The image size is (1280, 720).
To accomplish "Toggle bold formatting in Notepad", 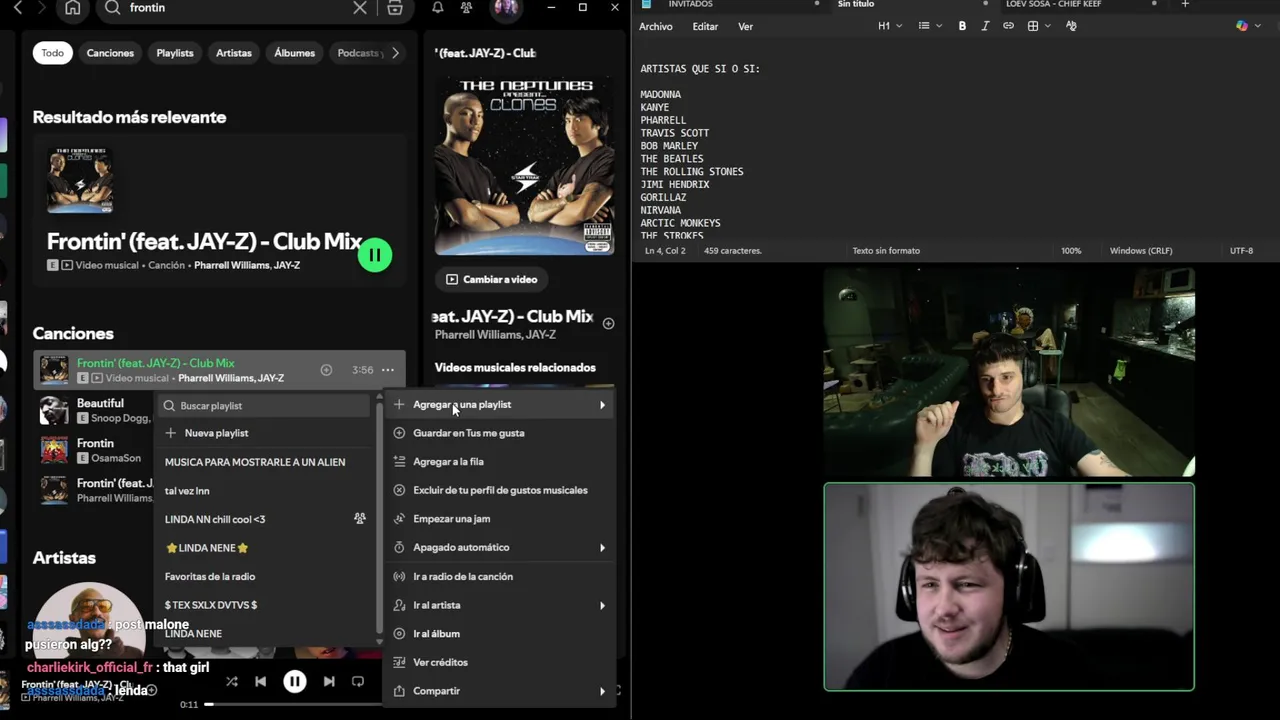I will [962, 26].
